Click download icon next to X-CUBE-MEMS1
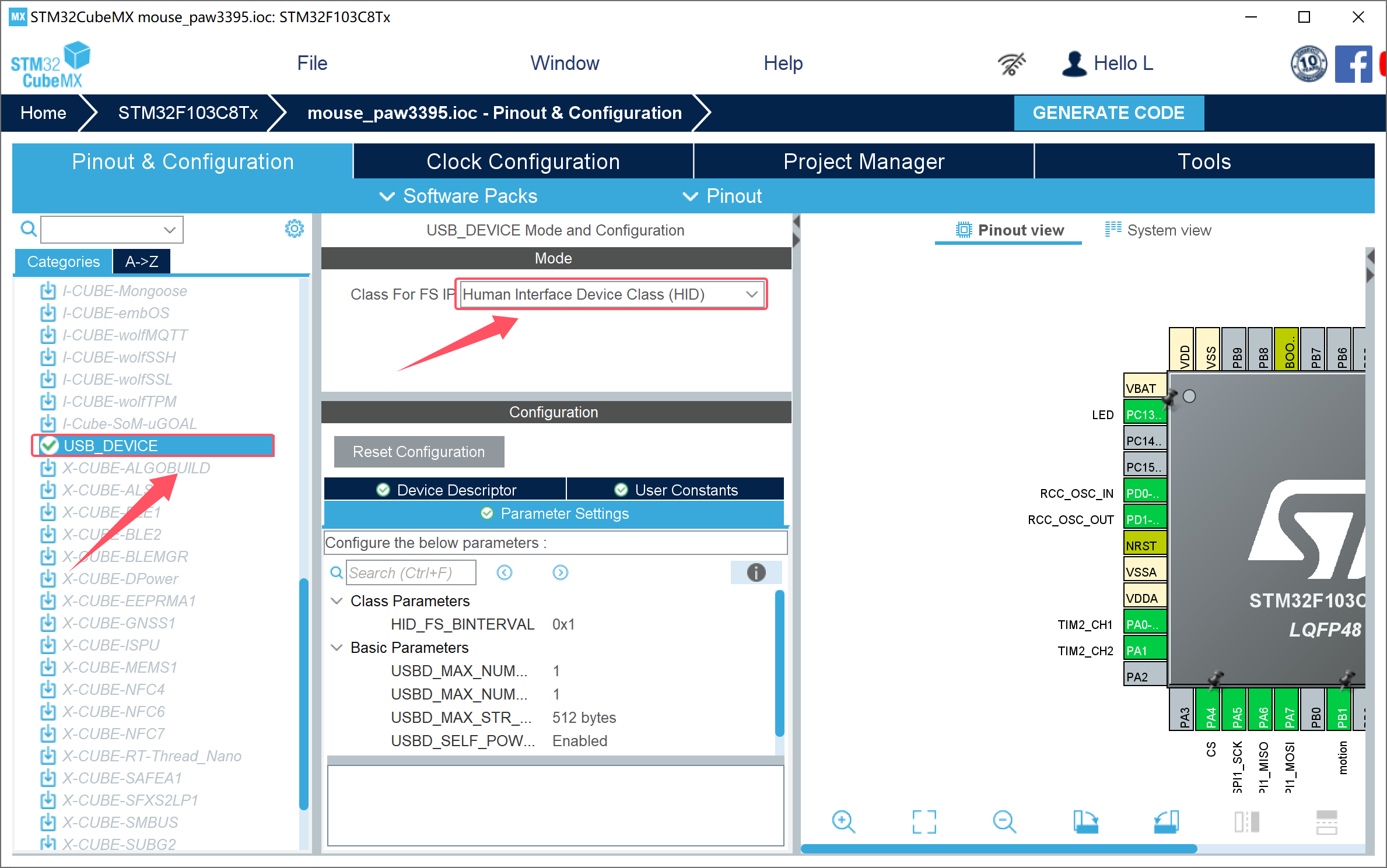Viewport: 1387px width, 868px height. coord(48,667)
